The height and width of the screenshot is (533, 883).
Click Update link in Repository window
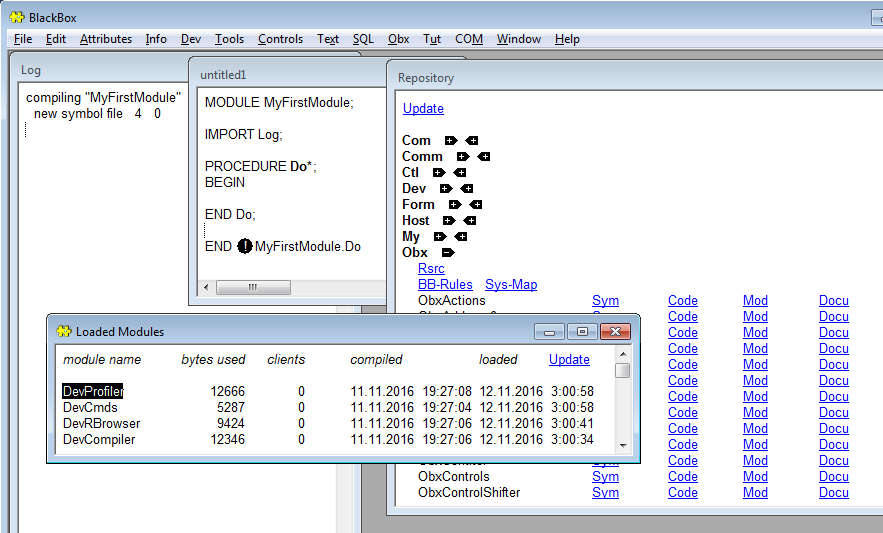423,109
